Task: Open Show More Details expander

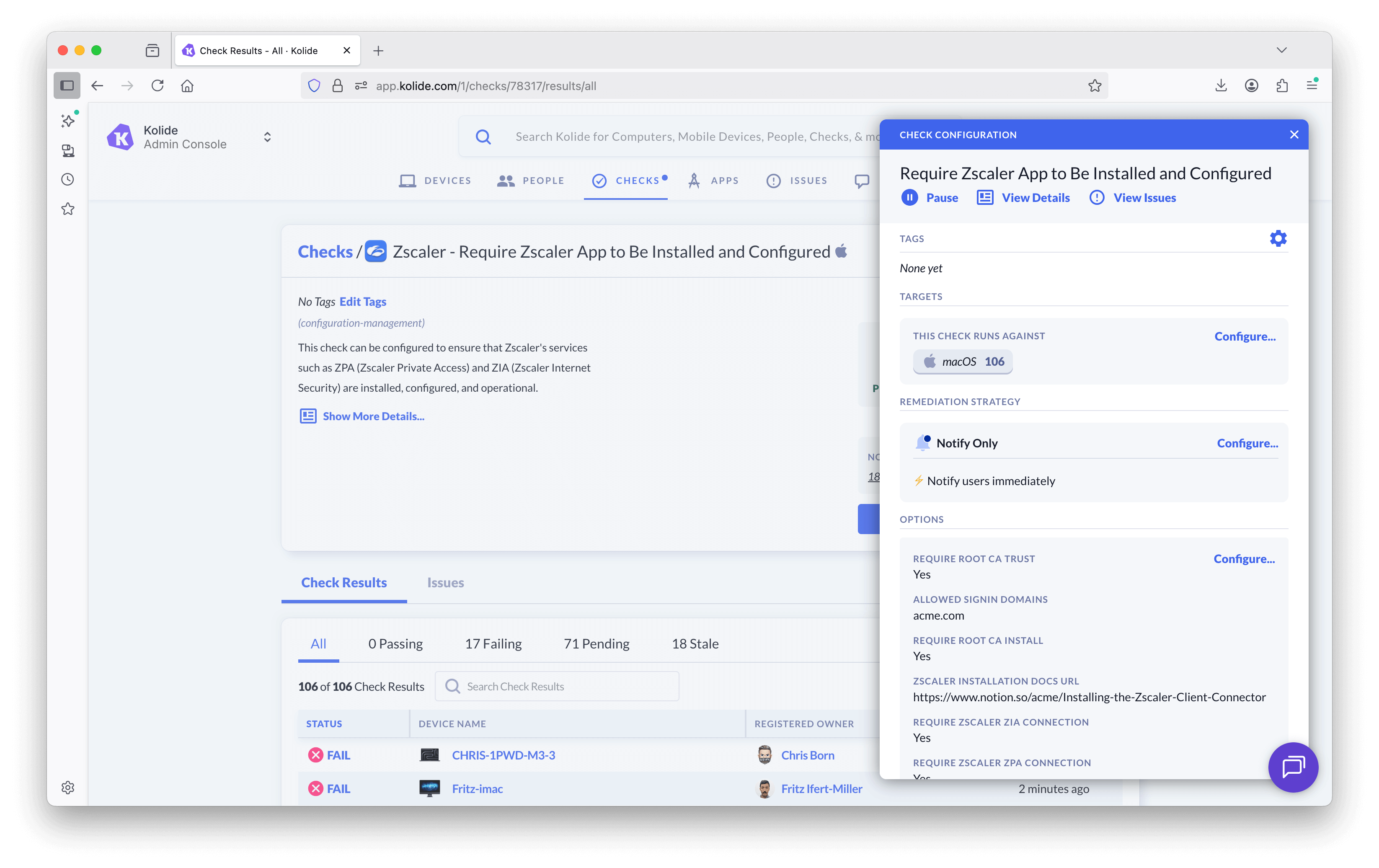Action: tap(373, 416)
